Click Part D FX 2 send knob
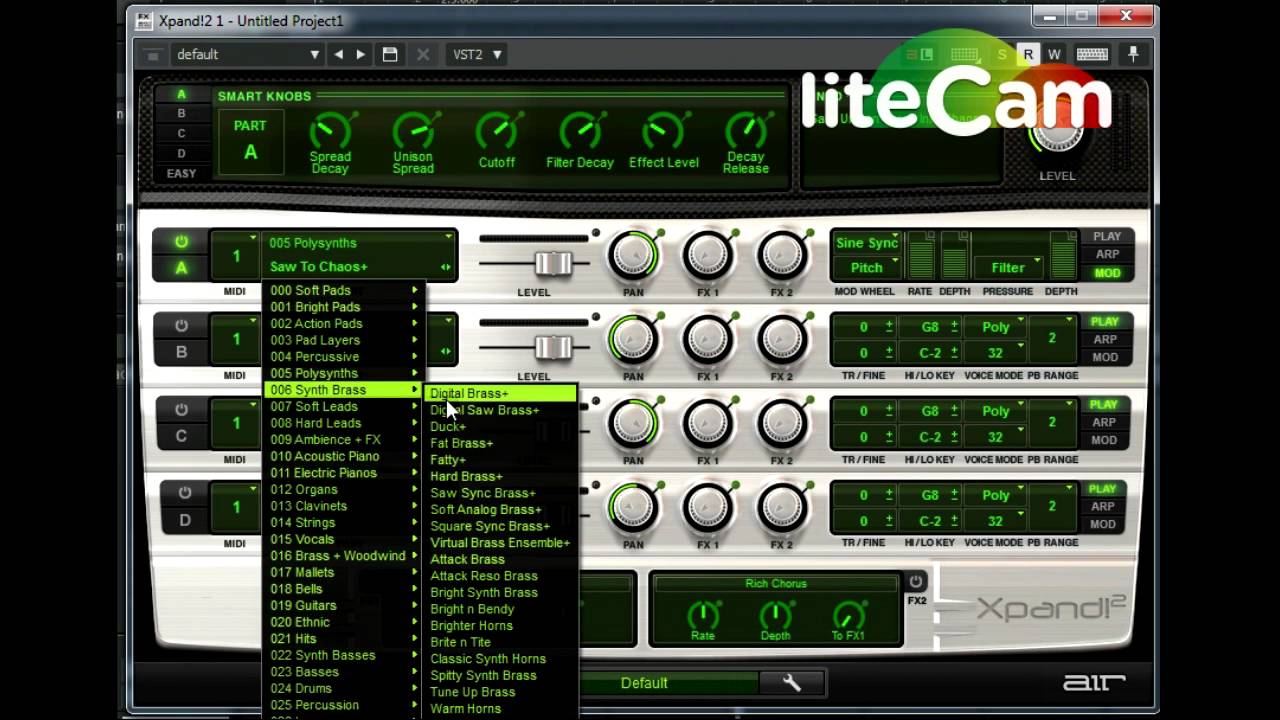The image size is (1280, 720). [x=782, y=508]
